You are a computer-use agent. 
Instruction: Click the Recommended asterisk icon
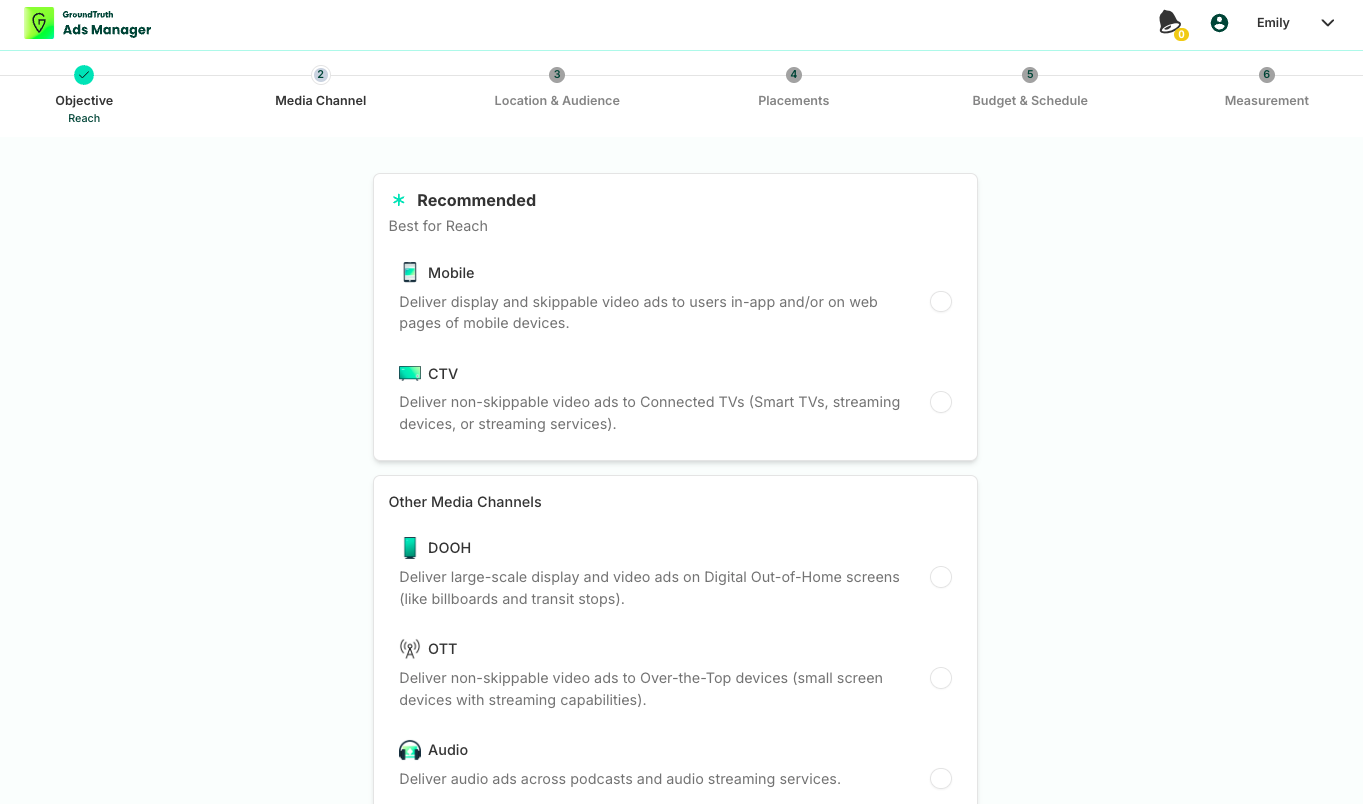[399, 200]
